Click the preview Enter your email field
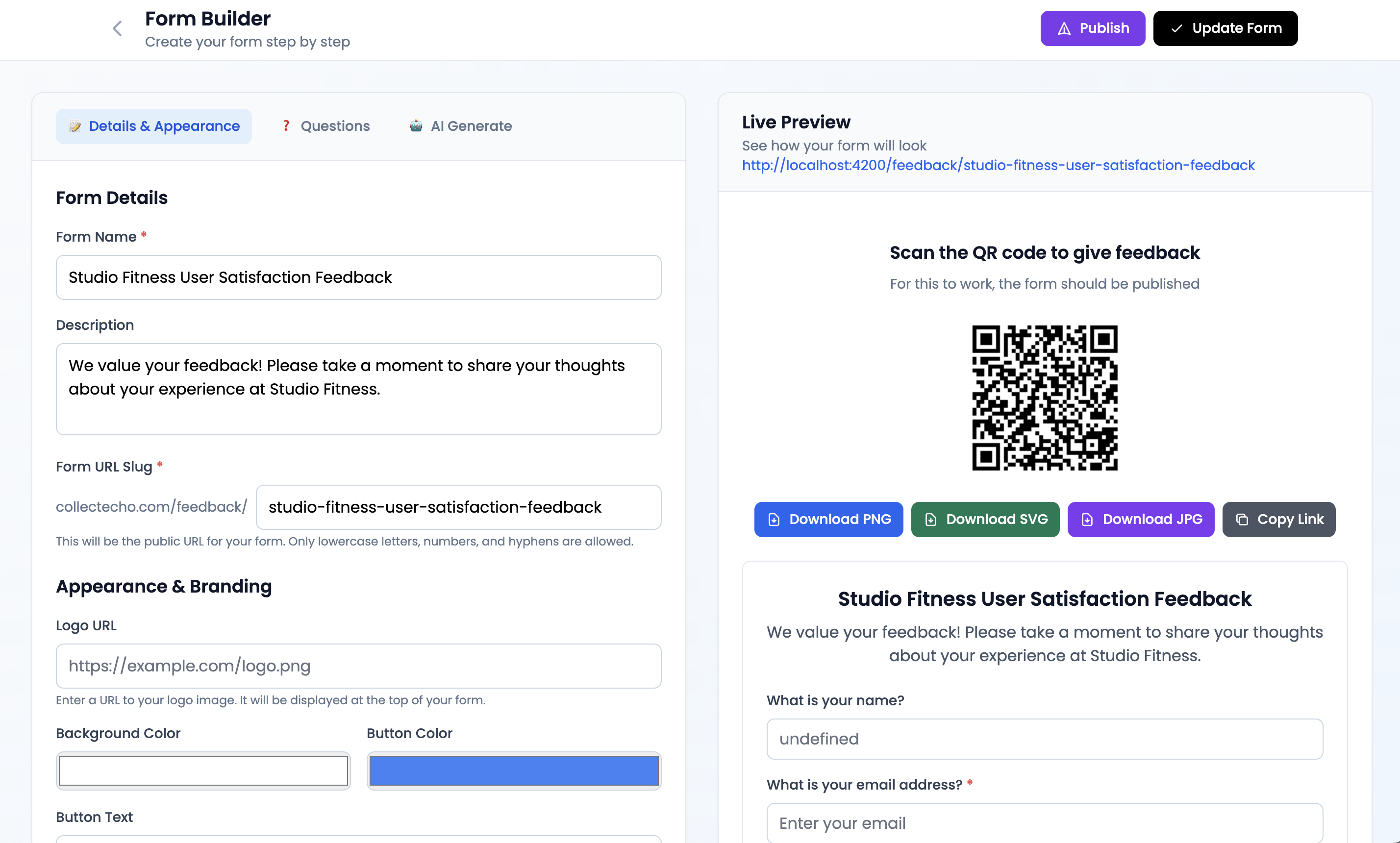The height and width of the screenshot is (843, 1400). coord(1044,823)
